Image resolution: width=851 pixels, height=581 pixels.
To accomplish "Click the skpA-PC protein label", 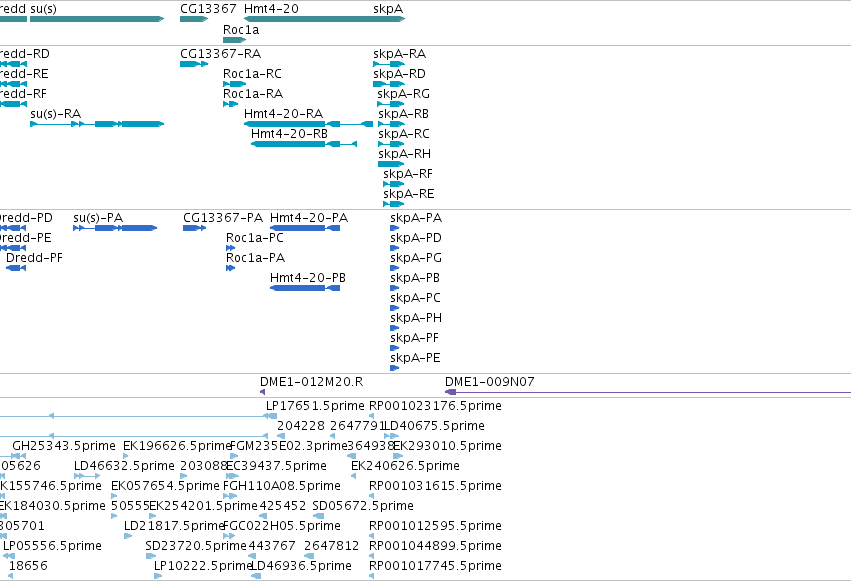I will click(415, 298).
